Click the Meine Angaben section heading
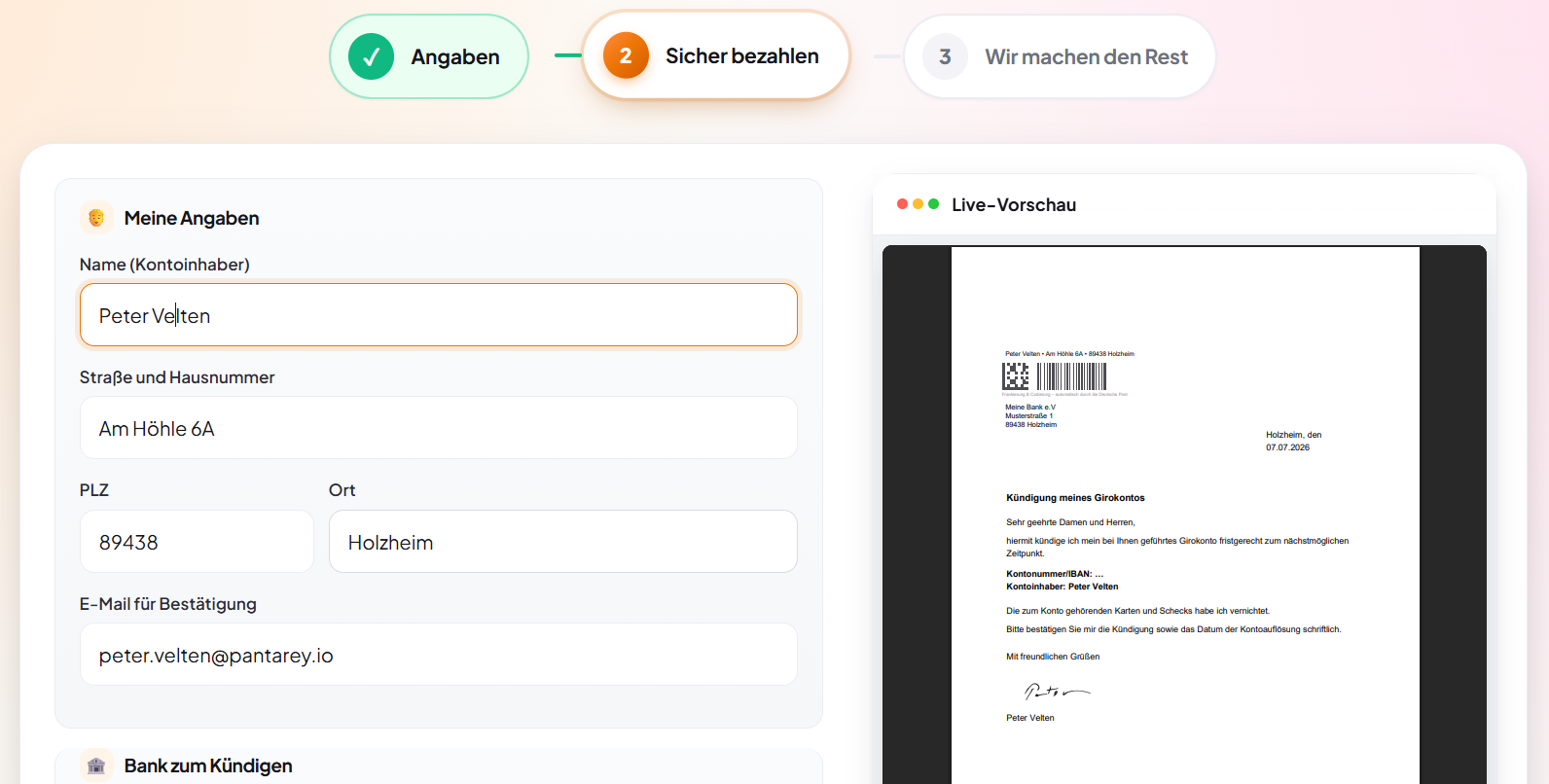Screen dimensions: 1549x784 pos(192,218)
